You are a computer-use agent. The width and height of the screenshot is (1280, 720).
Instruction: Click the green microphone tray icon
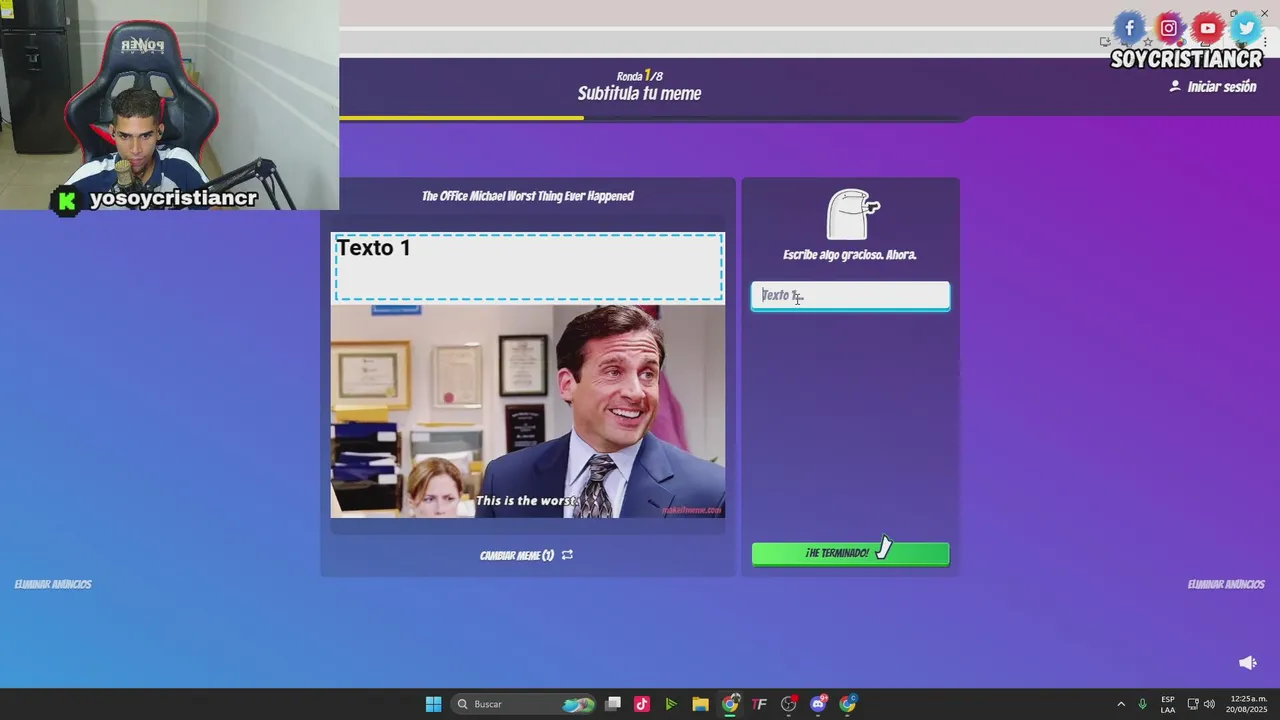pyautogui.click(x=1142, y=704)
